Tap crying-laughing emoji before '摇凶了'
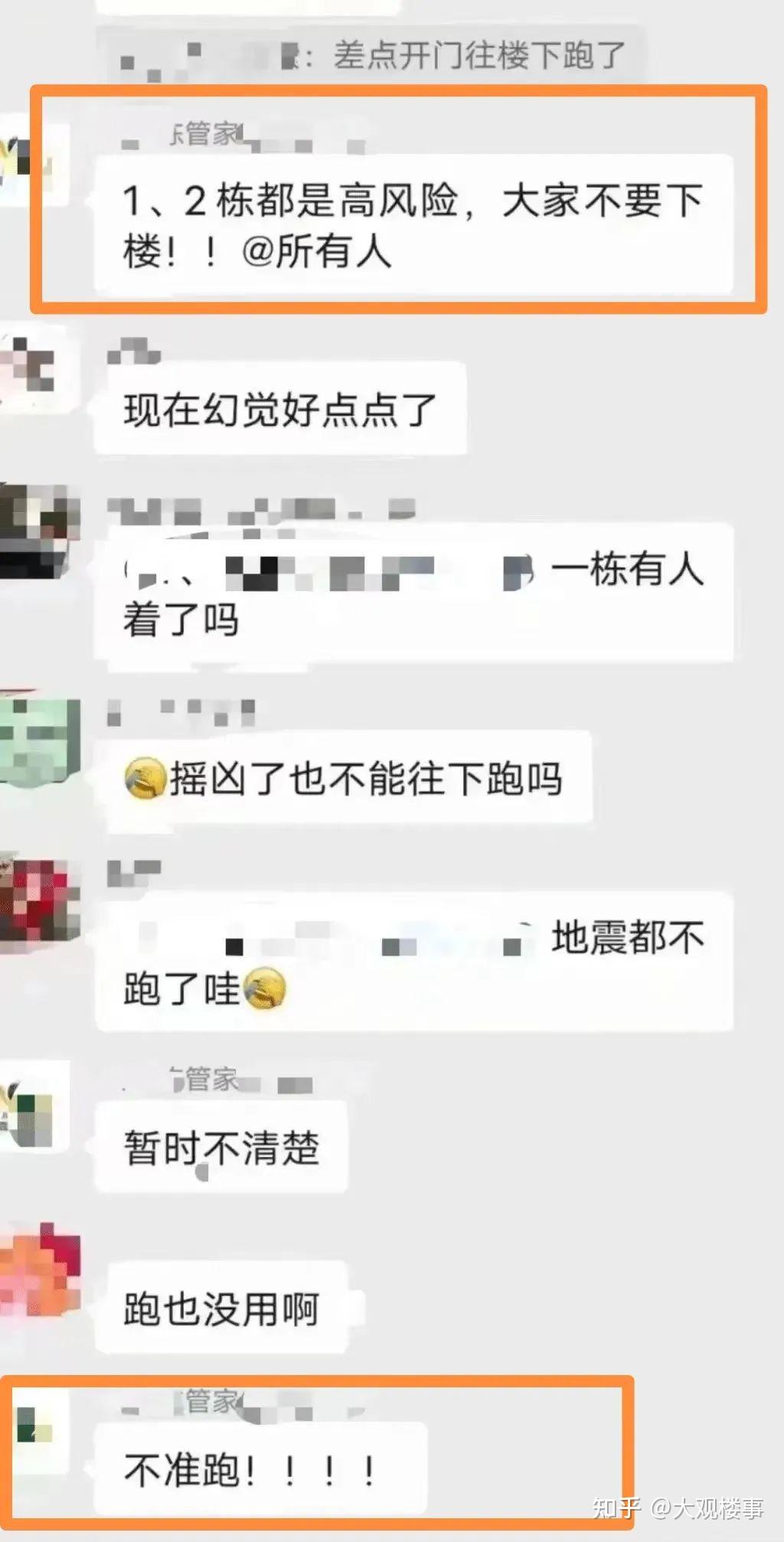 point(145,779)
